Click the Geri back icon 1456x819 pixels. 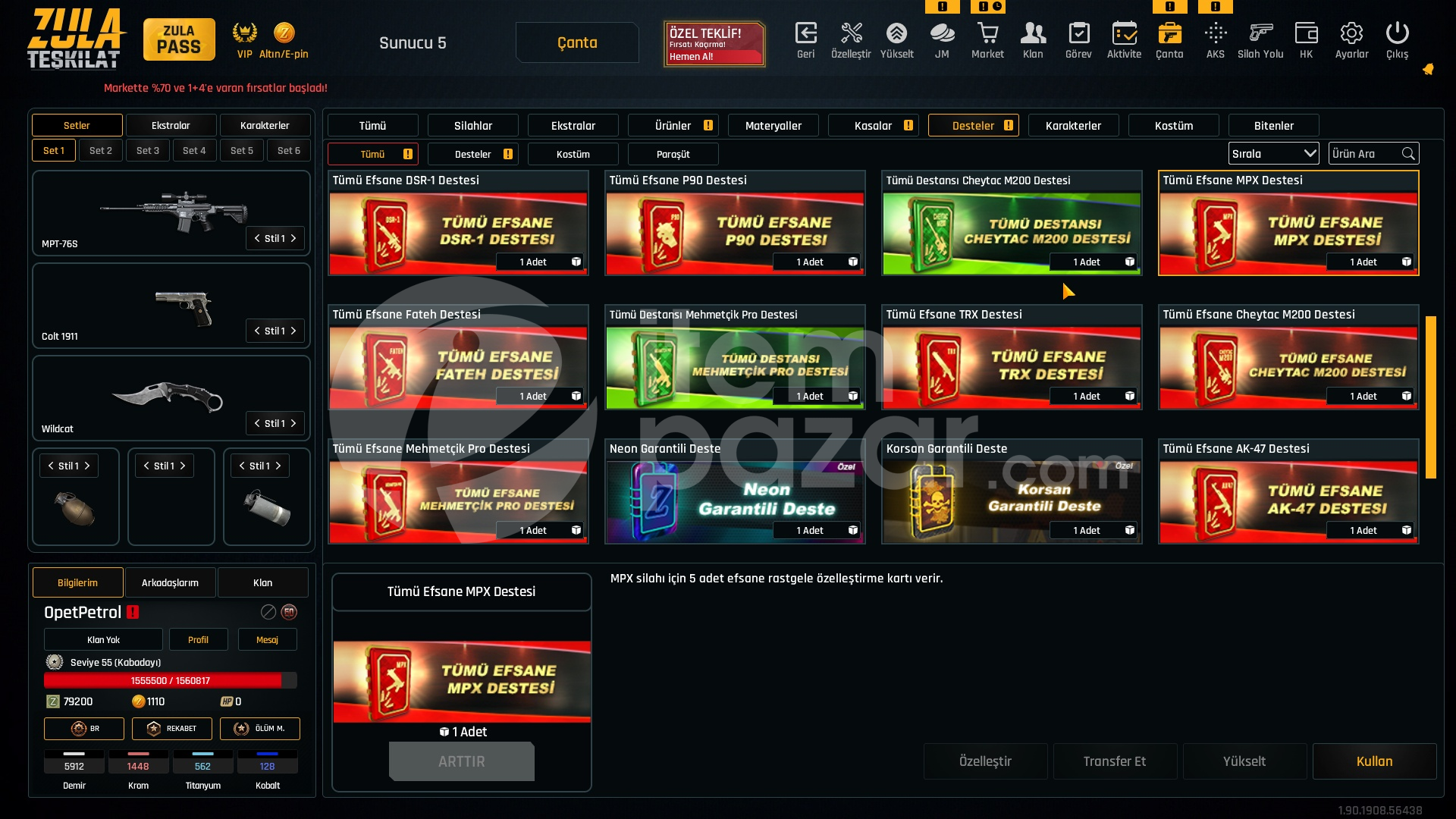[805, 33]
